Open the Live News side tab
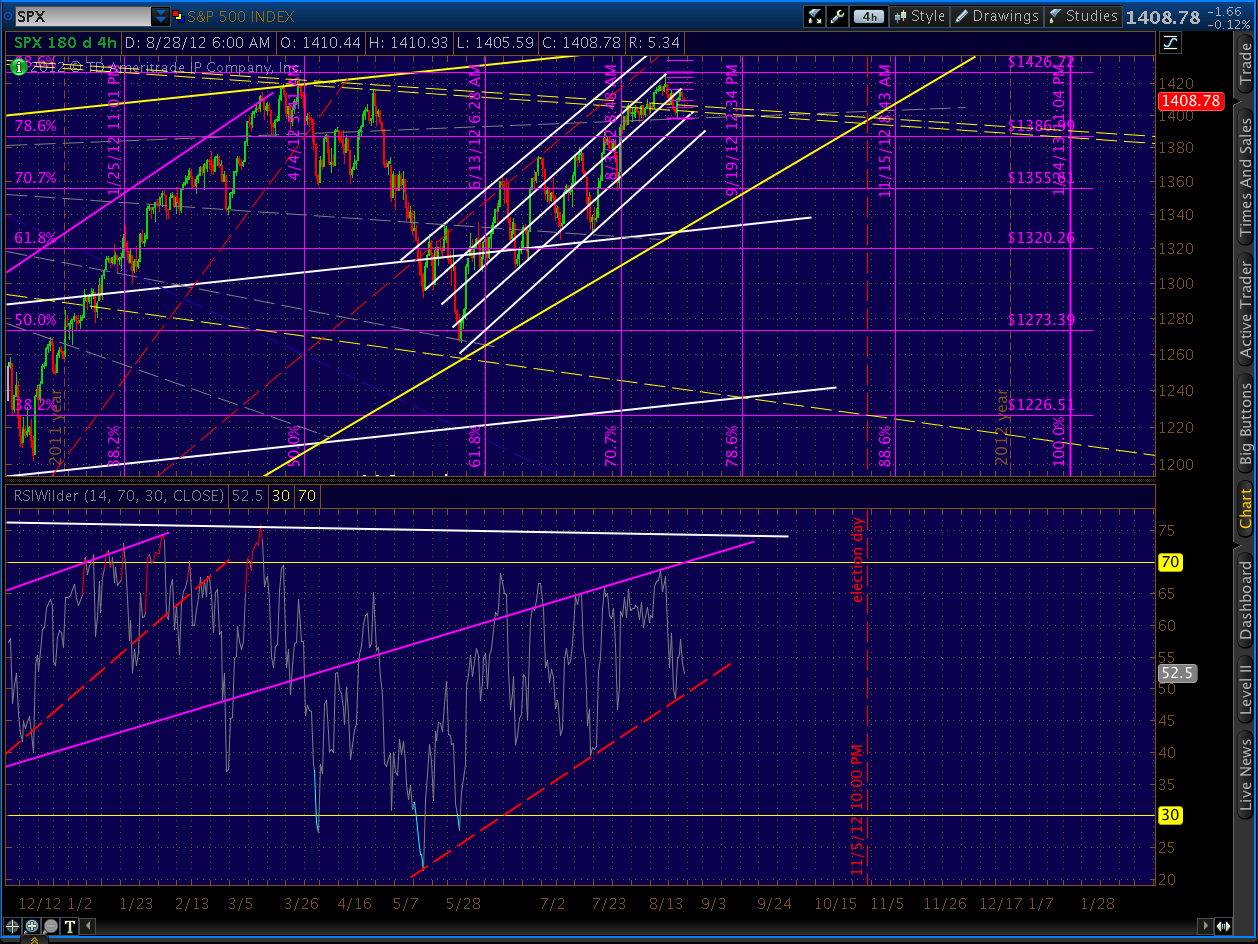This screenshot has height=944, width=1258. tap(1246, 775)
